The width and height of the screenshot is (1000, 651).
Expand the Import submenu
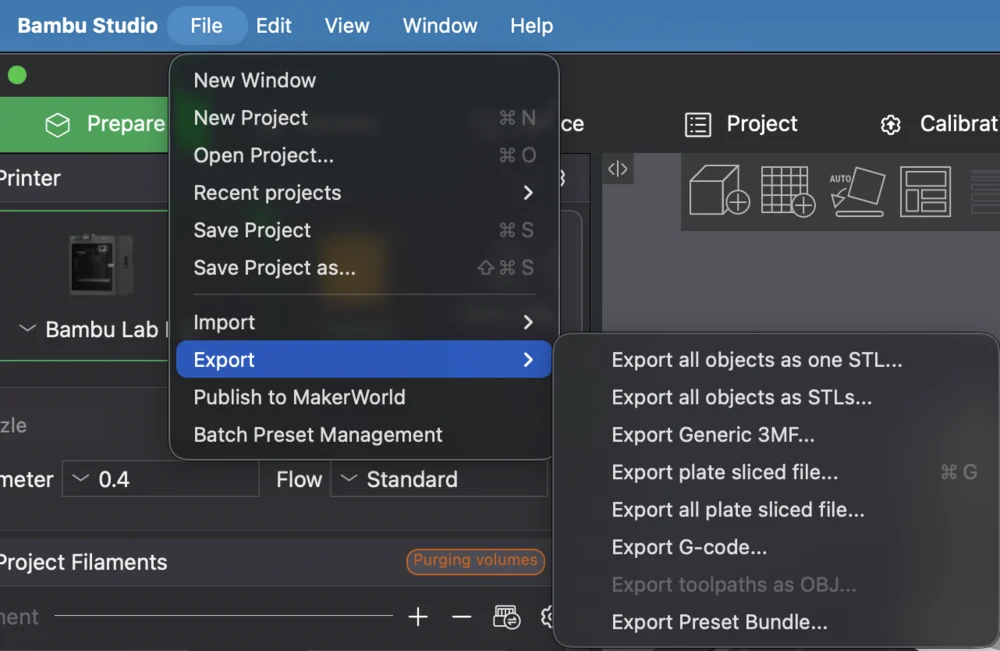coord(364,323)
